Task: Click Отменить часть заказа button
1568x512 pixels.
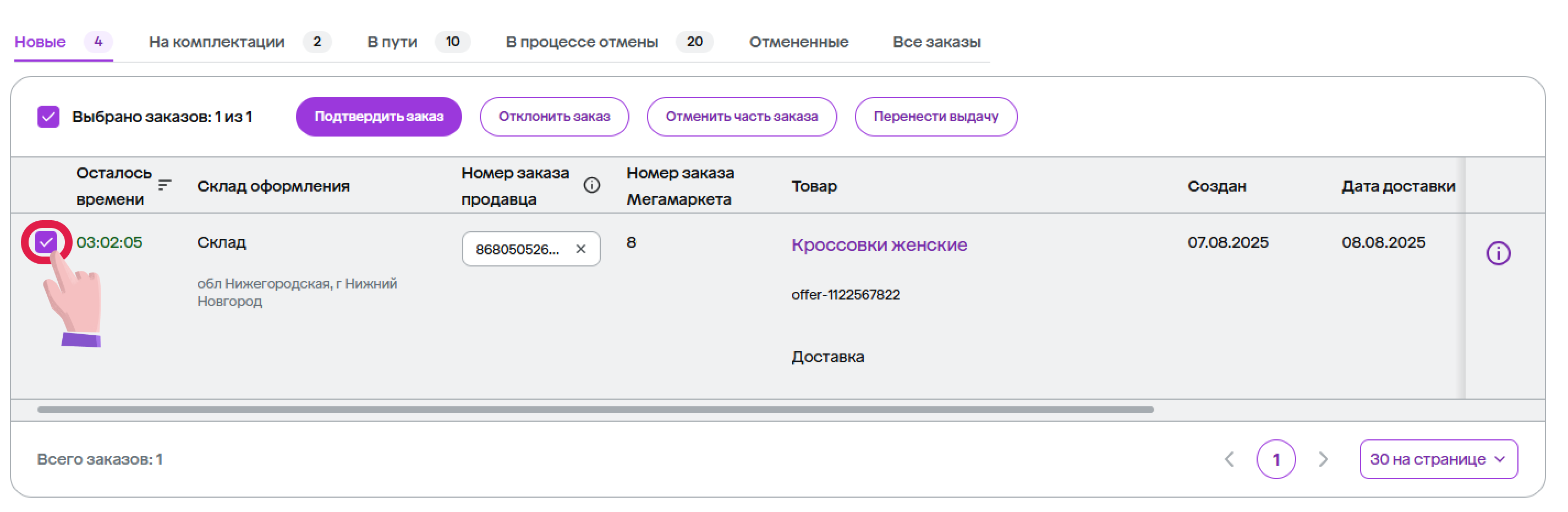Action: 741,117
